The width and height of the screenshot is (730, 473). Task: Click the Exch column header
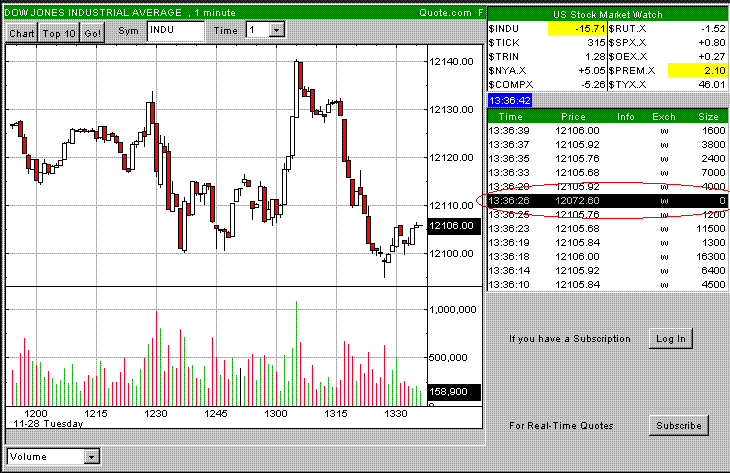(x=663, y=117)
